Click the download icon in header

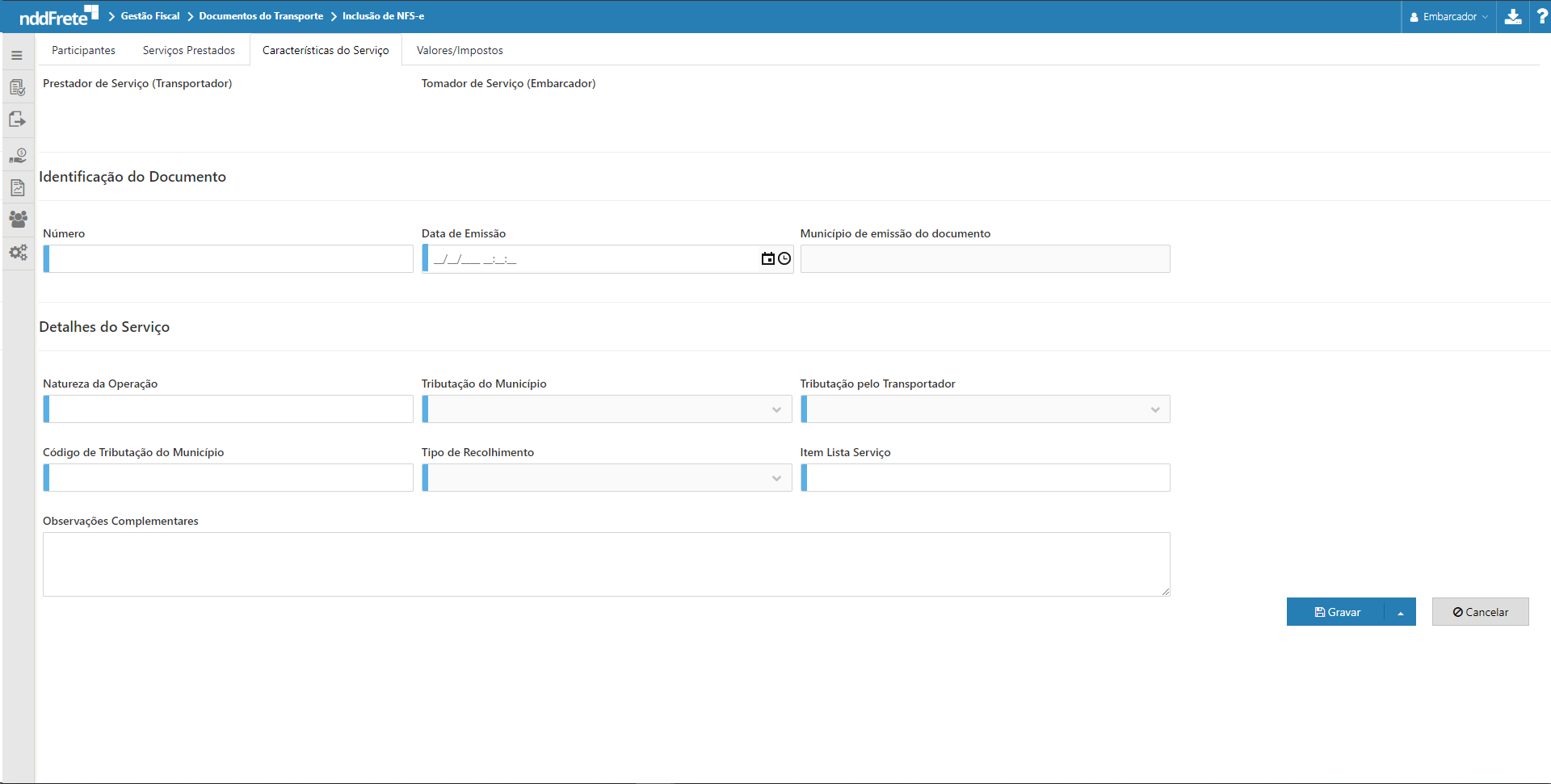[1513, 16]
